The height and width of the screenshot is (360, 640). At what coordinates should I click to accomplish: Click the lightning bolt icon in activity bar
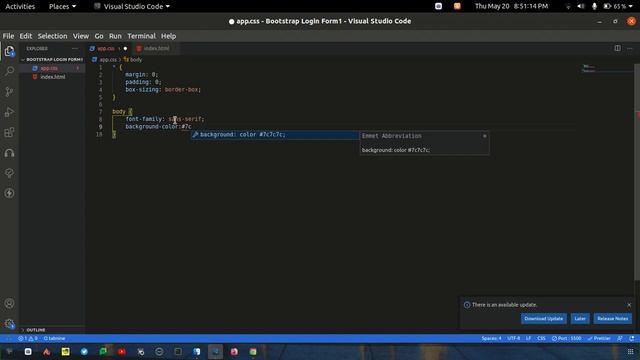[9, 193]
